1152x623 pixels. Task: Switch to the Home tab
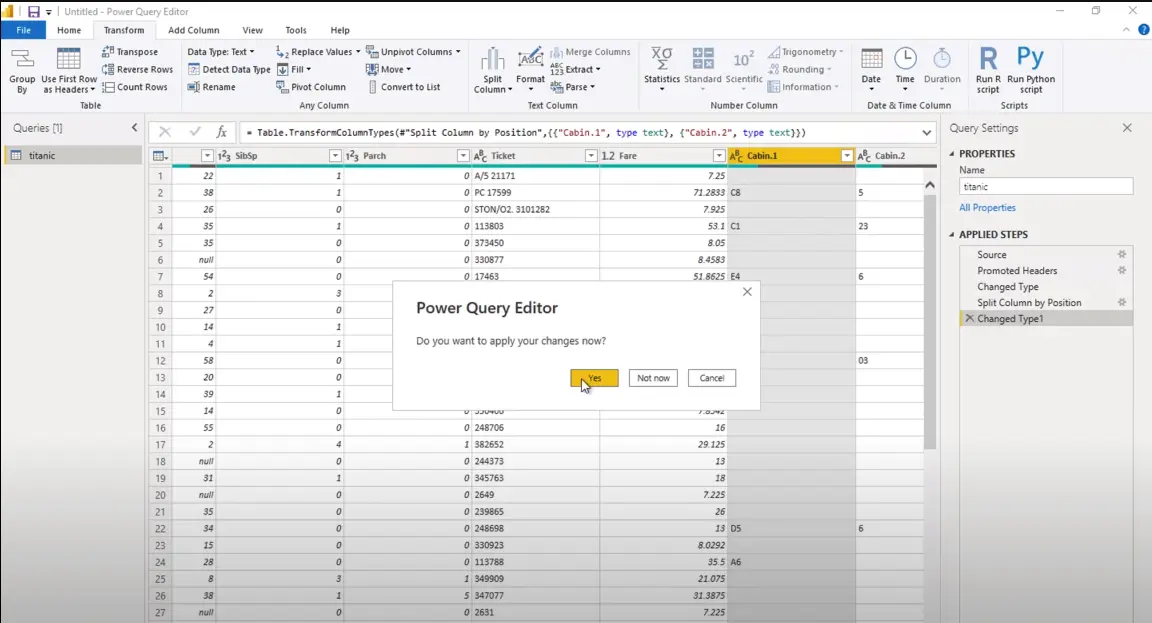(69, 30)
